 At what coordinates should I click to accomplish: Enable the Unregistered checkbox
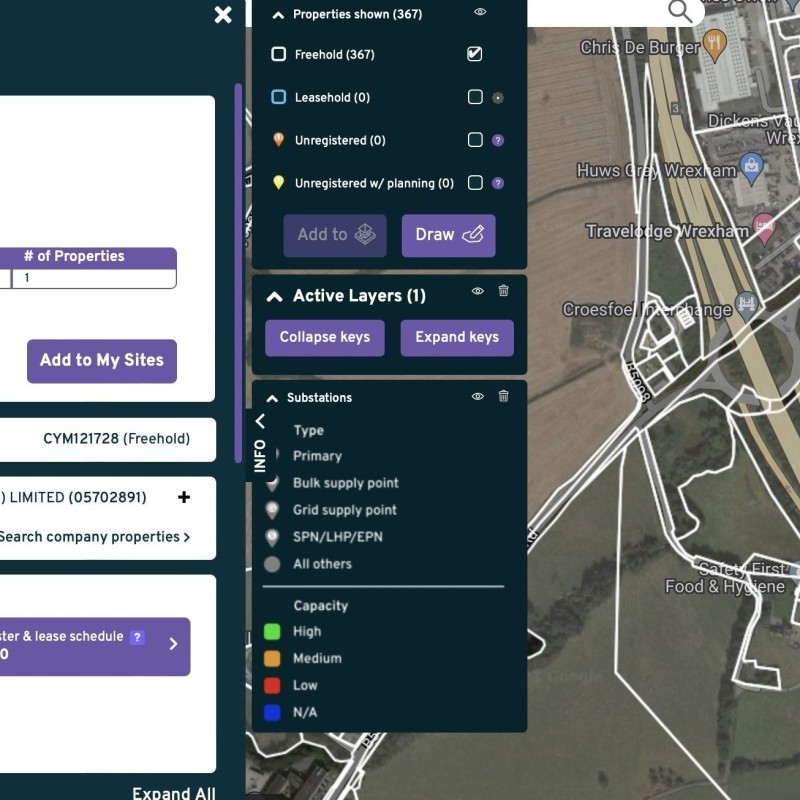(x=475, y=140)
